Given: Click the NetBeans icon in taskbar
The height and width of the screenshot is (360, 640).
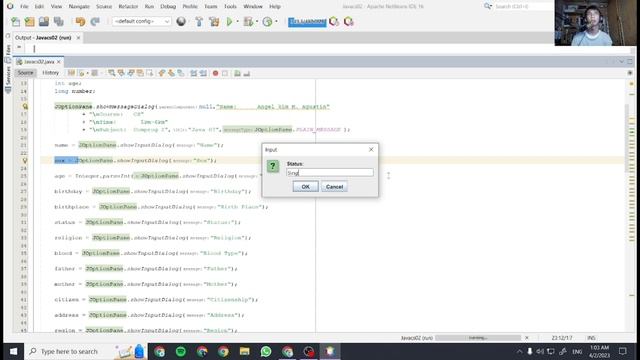Looking at the screenshot, I should [x=330, y=351].
